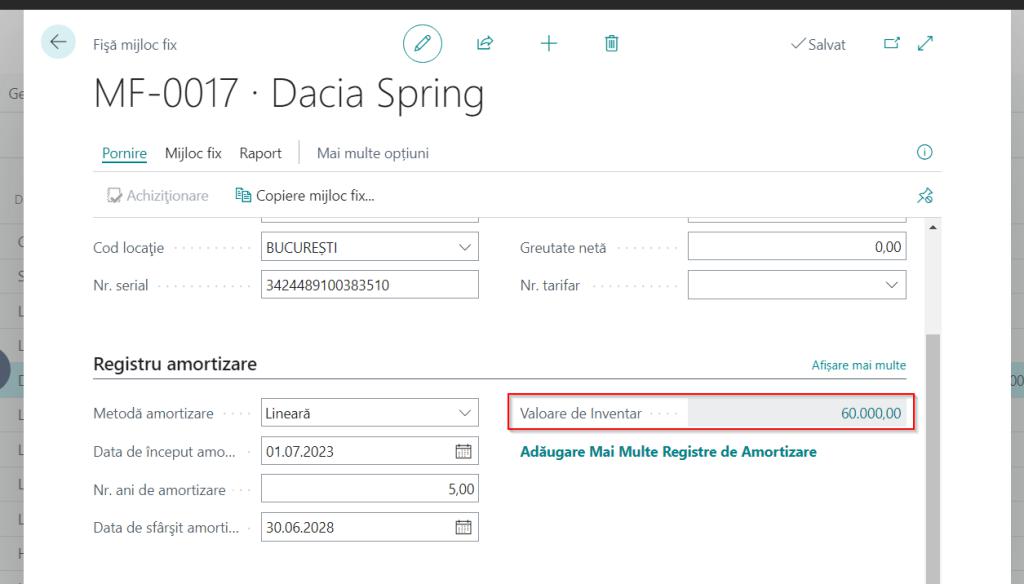Open the card in a new window
This screenshot has width=1024, height=584.
tap(892, 43)
